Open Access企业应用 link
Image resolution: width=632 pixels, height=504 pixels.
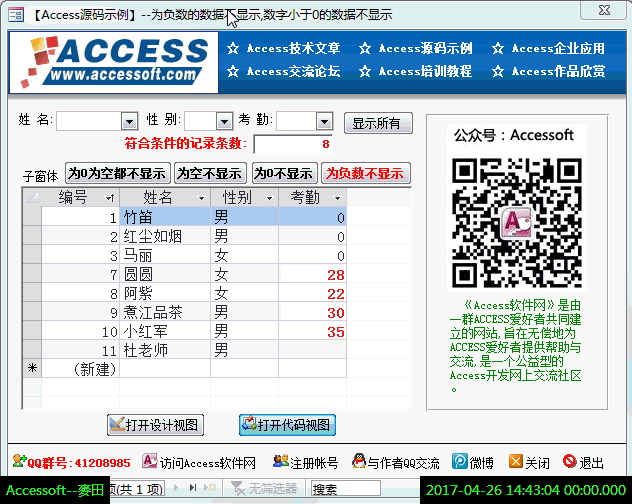pos(558,48)
